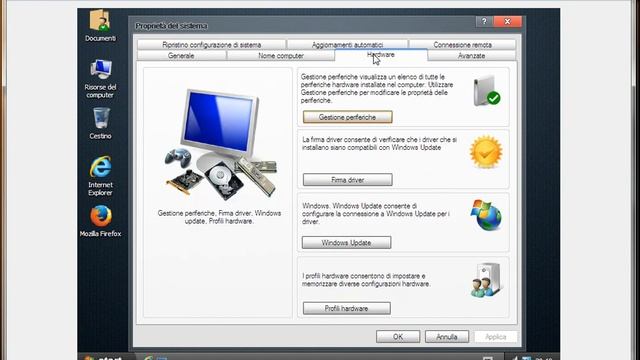Screen dimensions: 640x360
Task: Go to the Avanzate tab
Action: (x=471, y=56)
